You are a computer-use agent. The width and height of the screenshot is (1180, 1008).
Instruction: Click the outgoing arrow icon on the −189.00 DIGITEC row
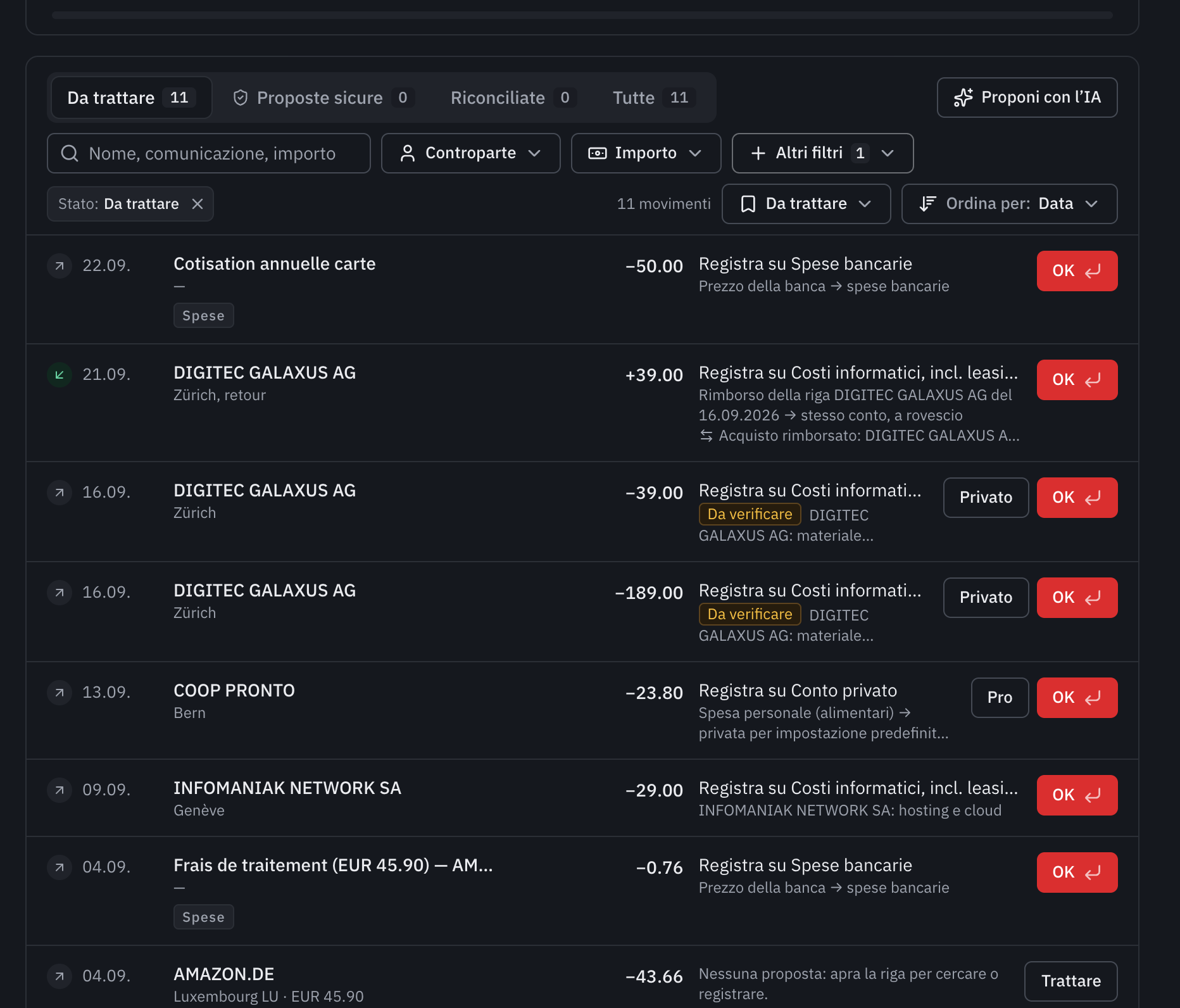tap(60, 593)
